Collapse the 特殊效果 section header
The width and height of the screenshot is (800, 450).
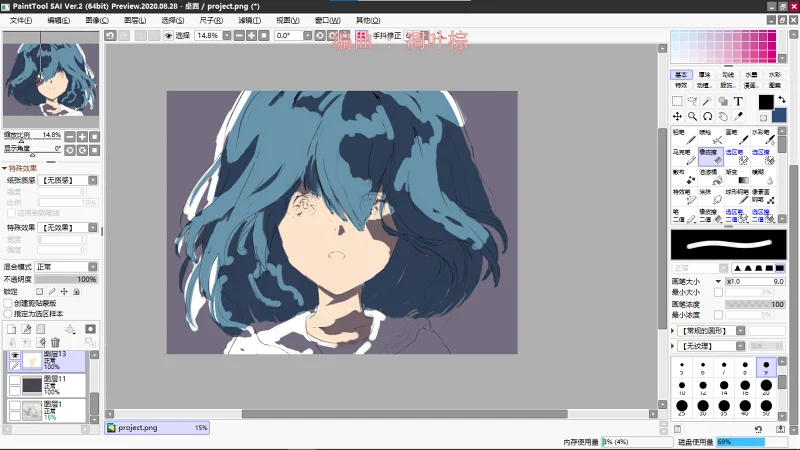coord(19,168)
